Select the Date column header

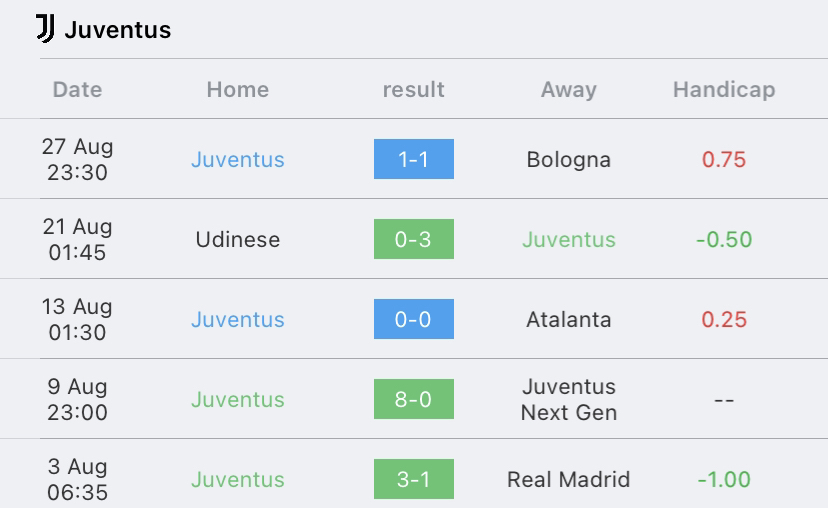point(77,89)
